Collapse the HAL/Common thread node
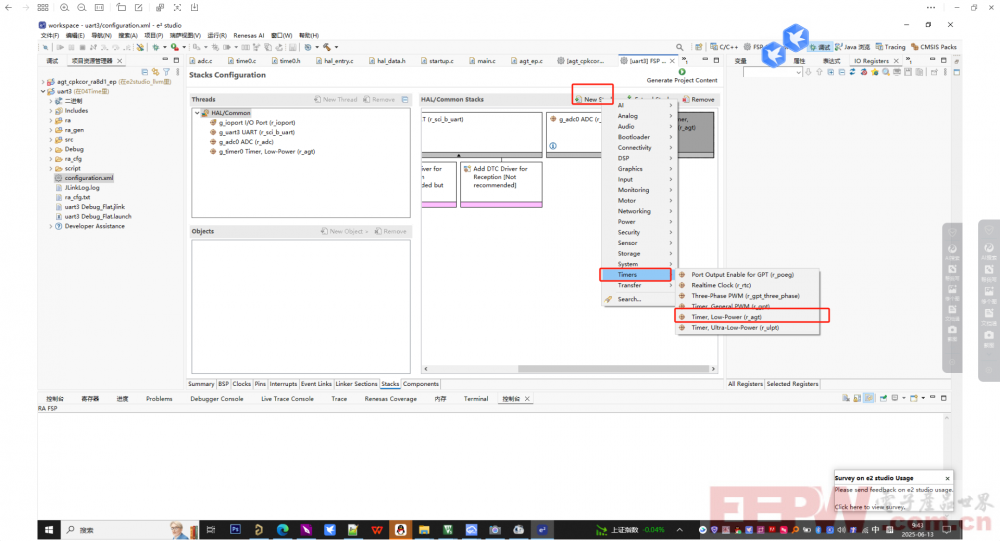The image size is (1000, 541). point(197,113)
